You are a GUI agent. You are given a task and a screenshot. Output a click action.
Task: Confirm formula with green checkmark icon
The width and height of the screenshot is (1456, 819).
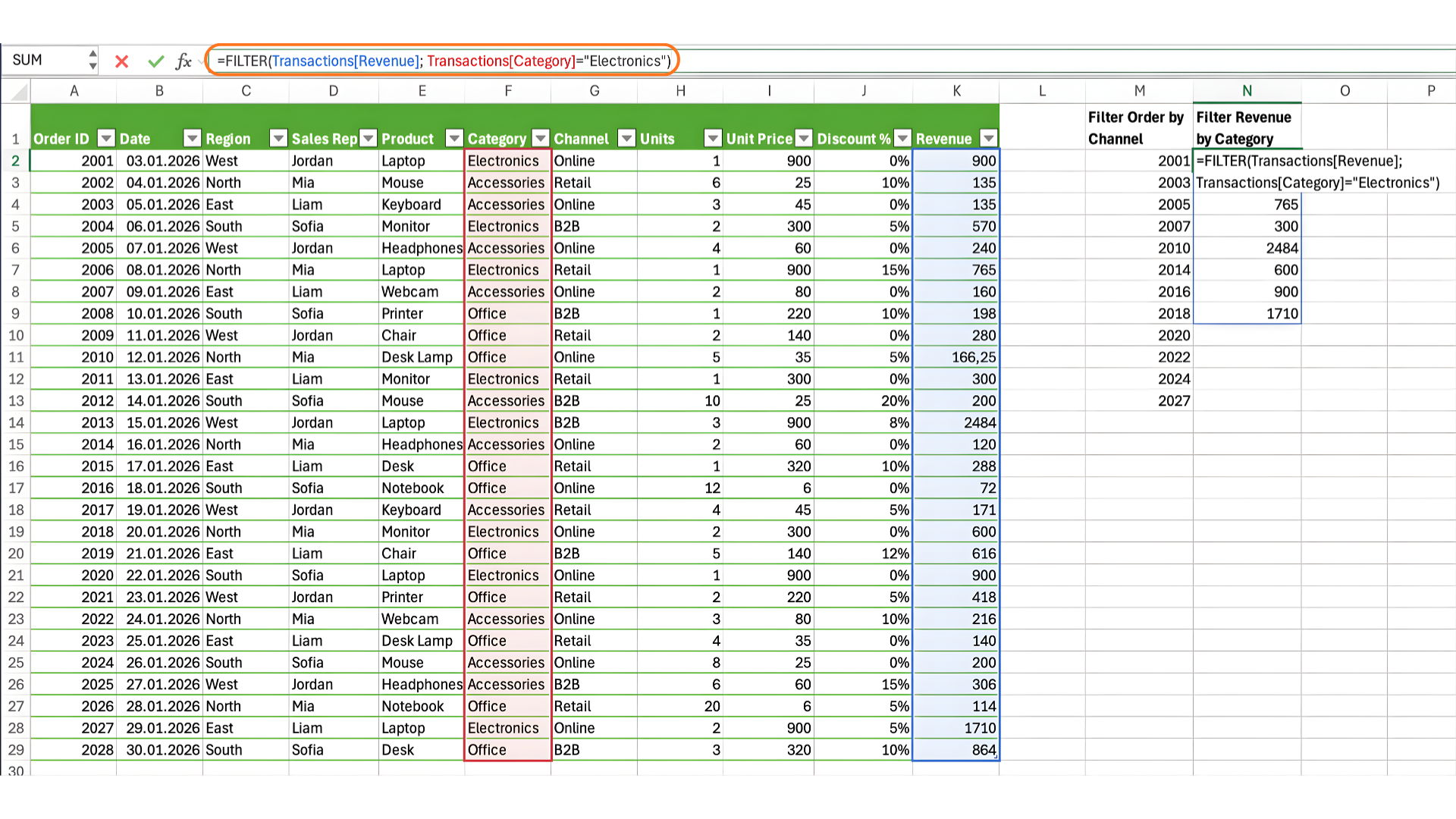tap(156, 61)
